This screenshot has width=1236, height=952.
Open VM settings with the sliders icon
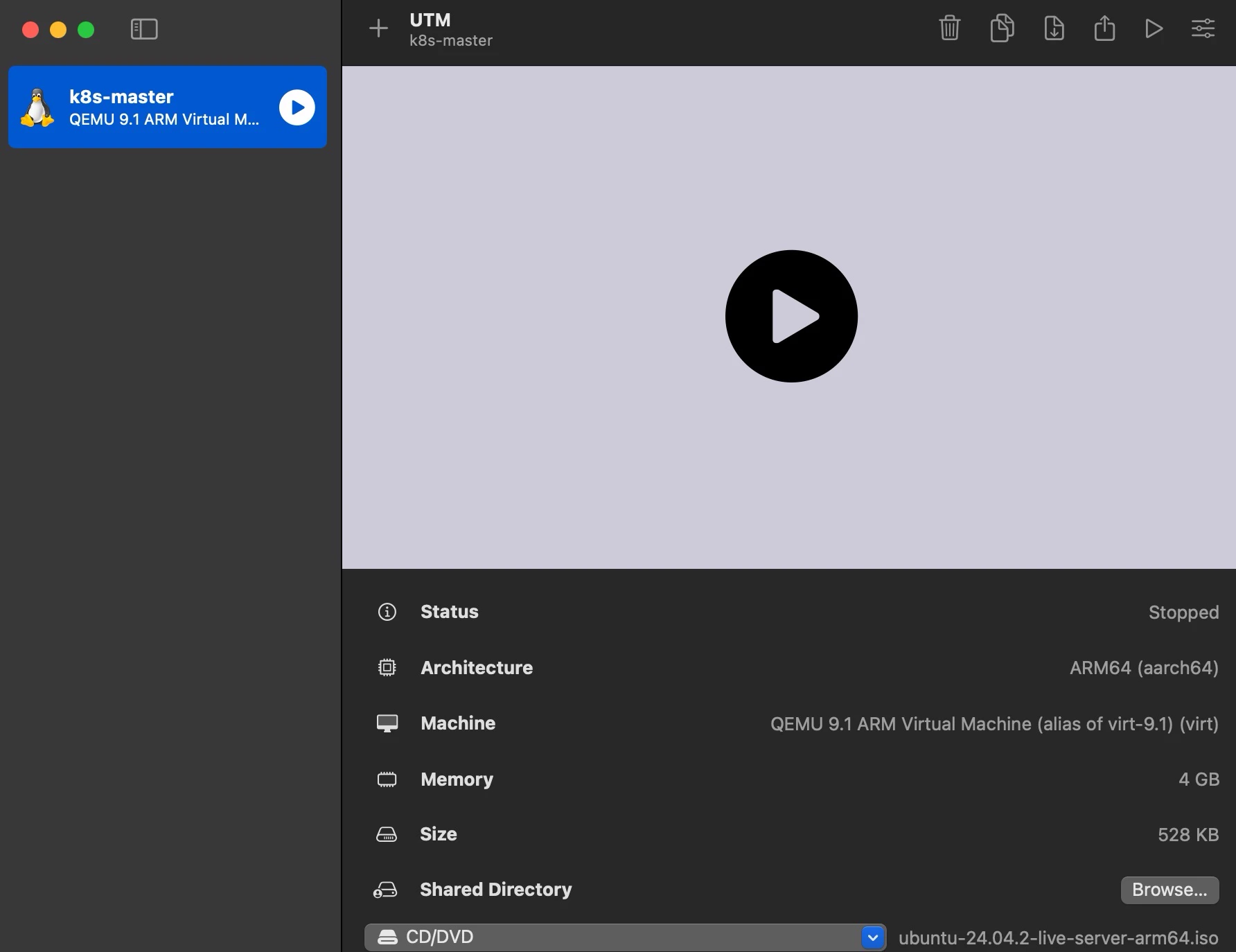click(x=1203, y=28)
